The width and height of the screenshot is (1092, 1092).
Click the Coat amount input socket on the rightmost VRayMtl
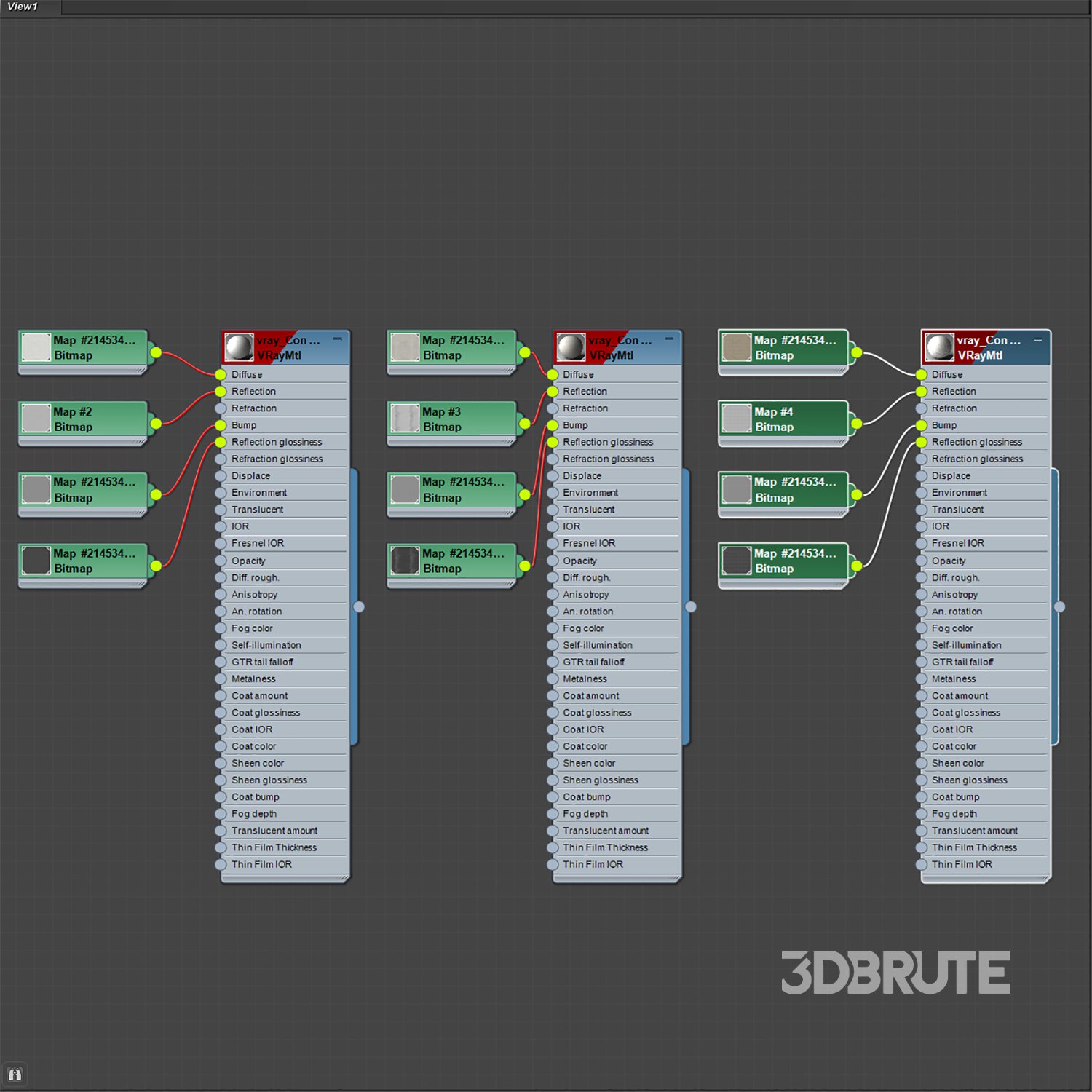pyautogui.click(x=922, y=696)
